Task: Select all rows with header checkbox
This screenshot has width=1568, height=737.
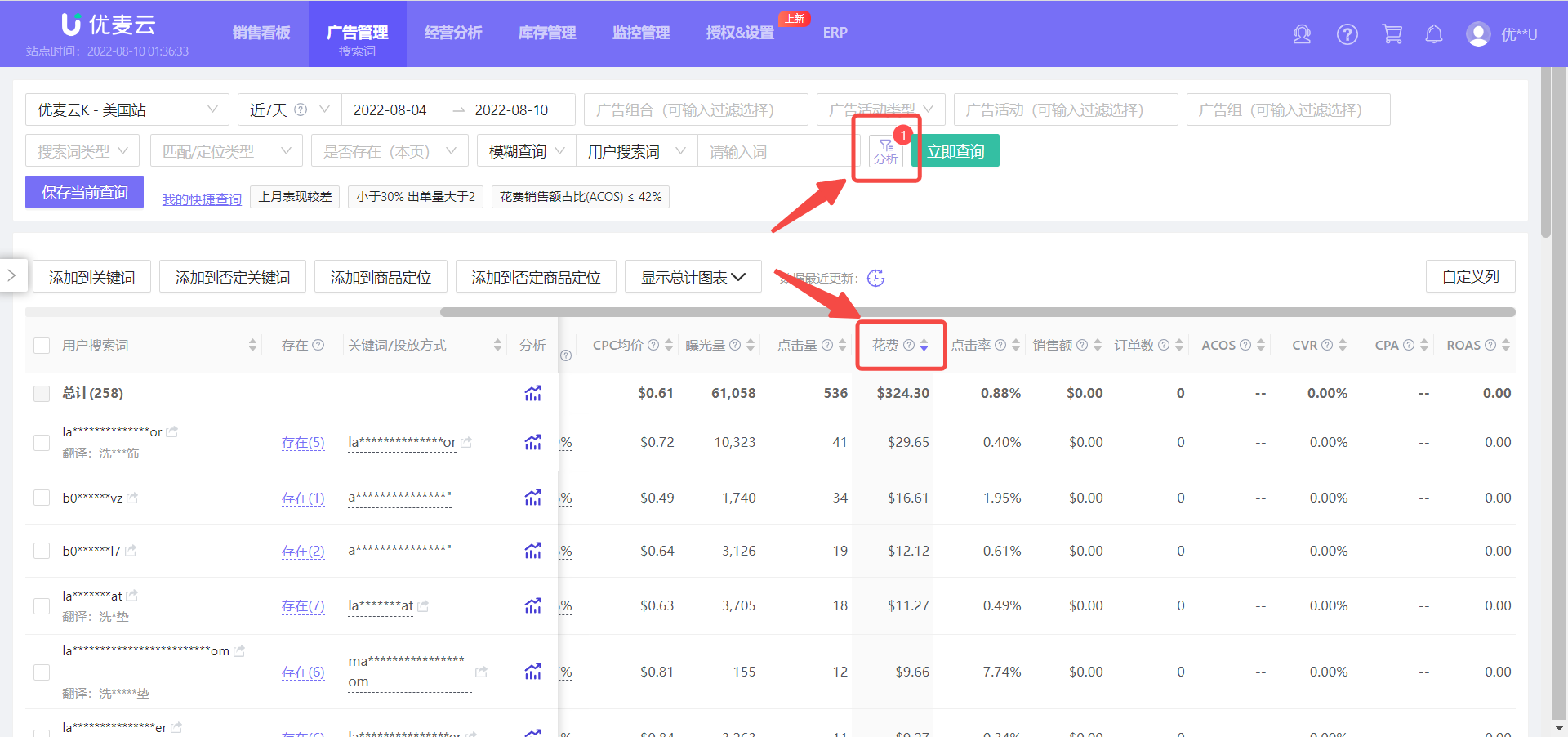Action: point(42,345)
